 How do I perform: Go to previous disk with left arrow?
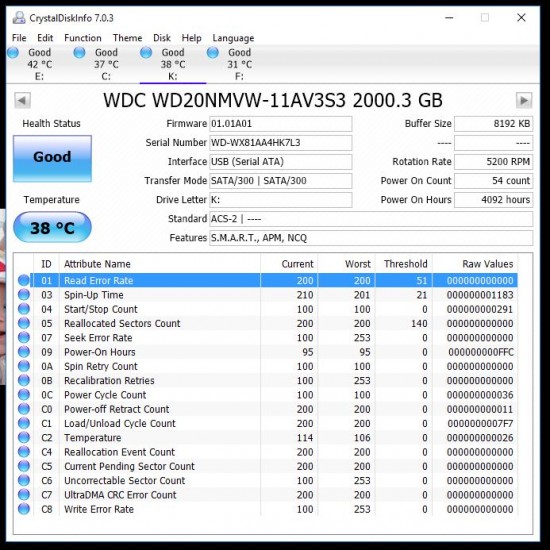[22, 101]
